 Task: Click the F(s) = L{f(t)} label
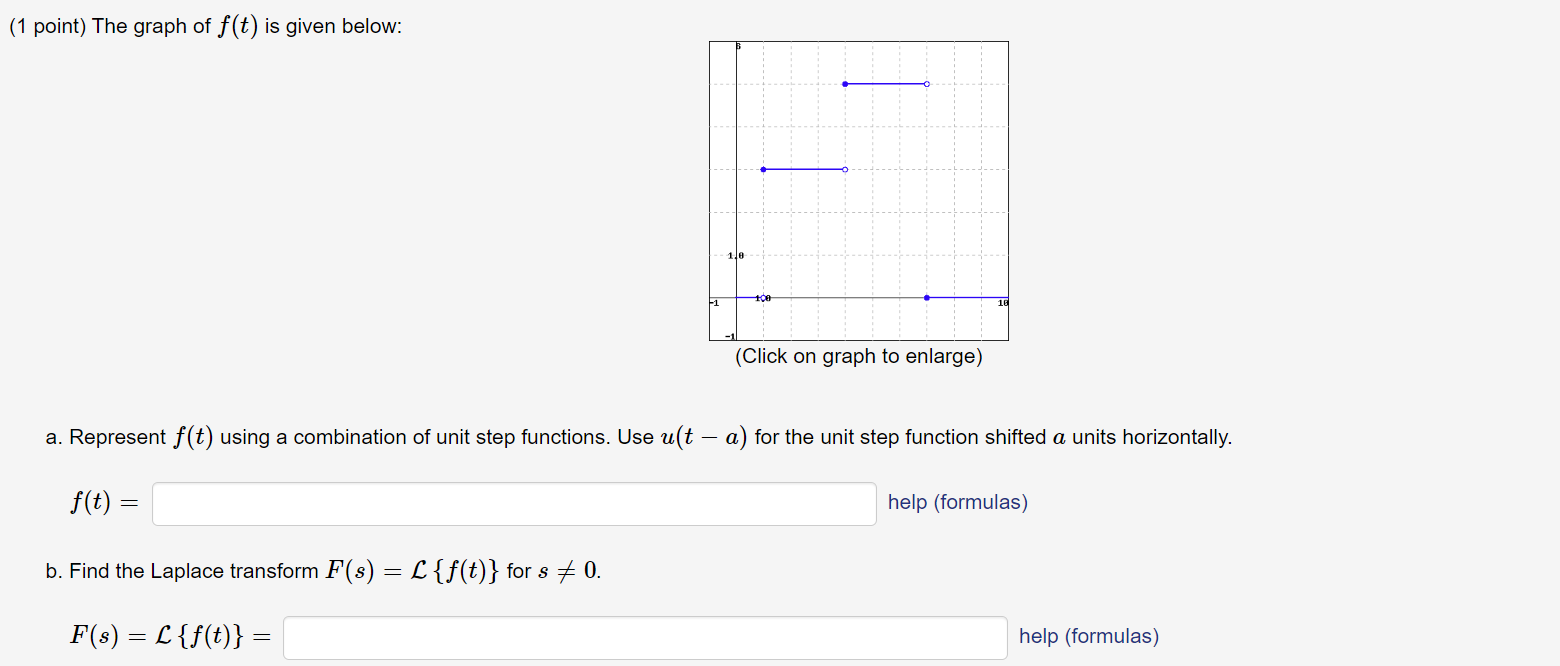tap(165, 637)
